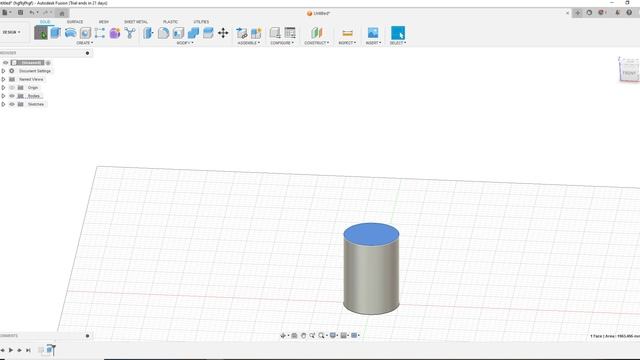Open the Create dropdown menu
Image resolution: width=640 pixels, height=360 pixels.
(84, 43)
